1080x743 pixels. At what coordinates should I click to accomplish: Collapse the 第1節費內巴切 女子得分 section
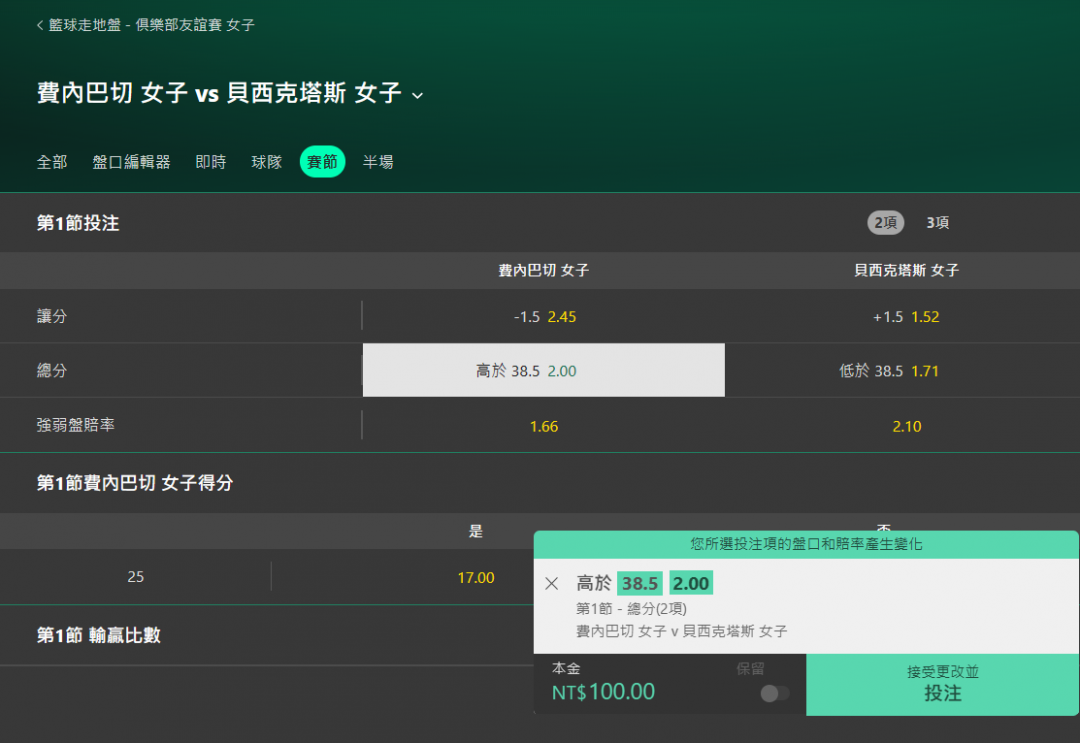540,483
